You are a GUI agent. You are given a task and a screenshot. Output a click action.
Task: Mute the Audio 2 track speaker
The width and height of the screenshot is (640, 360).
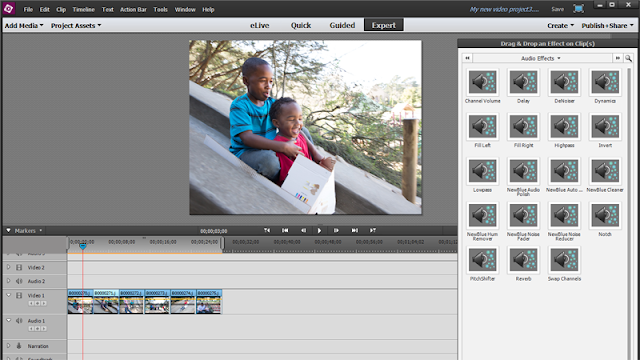(x=19, y=281)
